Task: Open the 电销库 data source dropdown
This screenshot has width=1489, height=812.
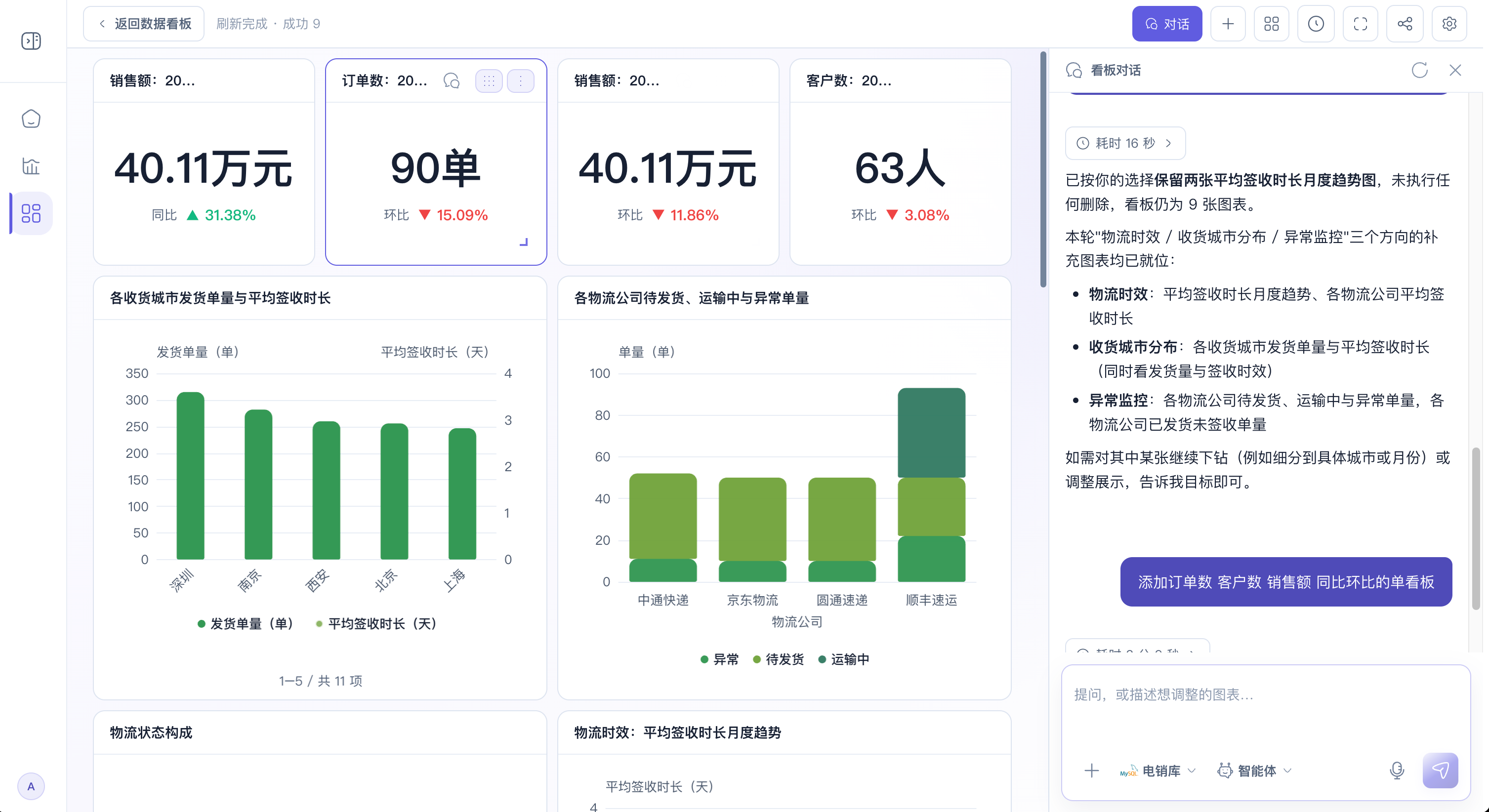Action: coord(1157,771)
